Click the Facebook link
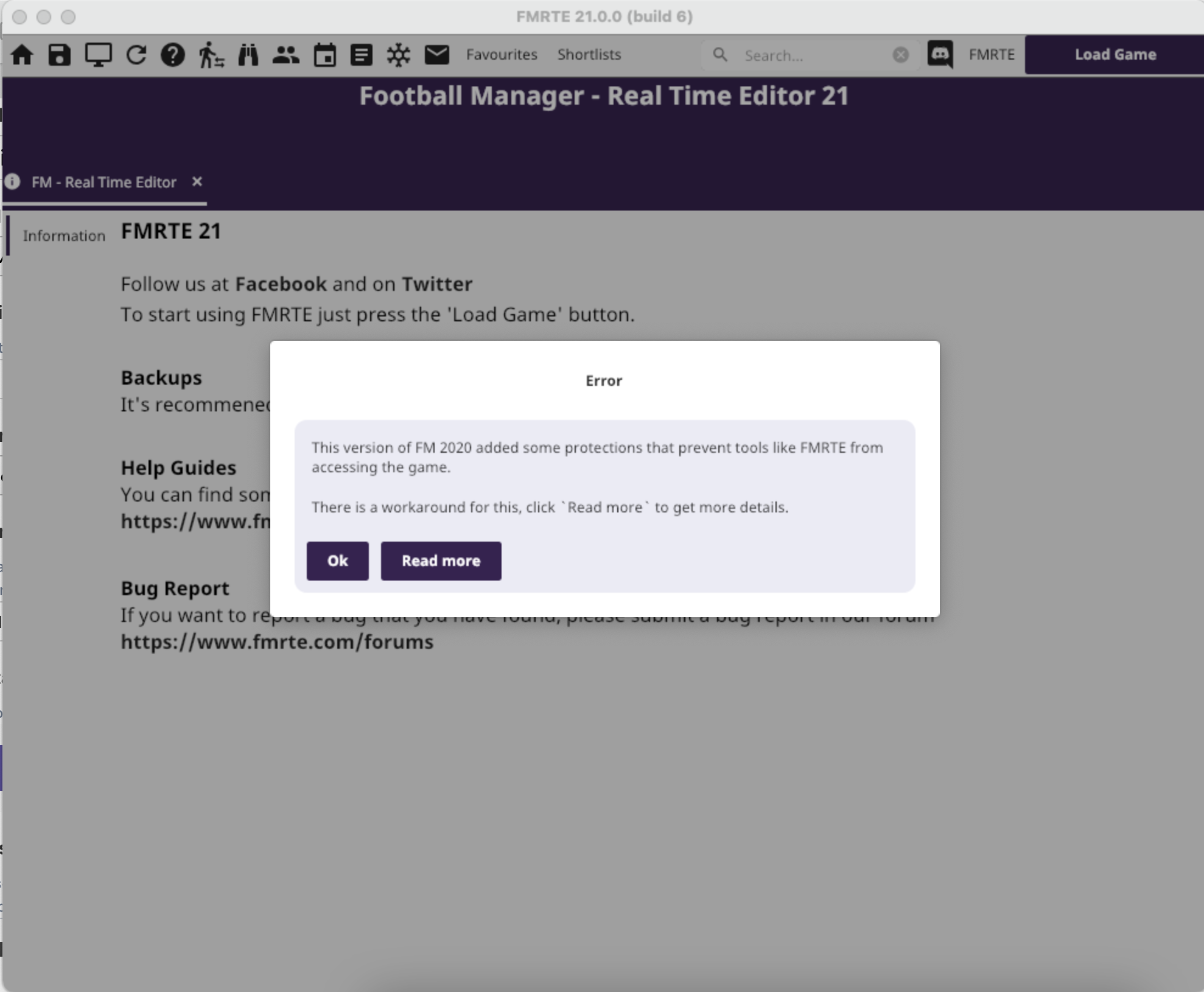The image size is (1204, 992). tap(281, 284)
